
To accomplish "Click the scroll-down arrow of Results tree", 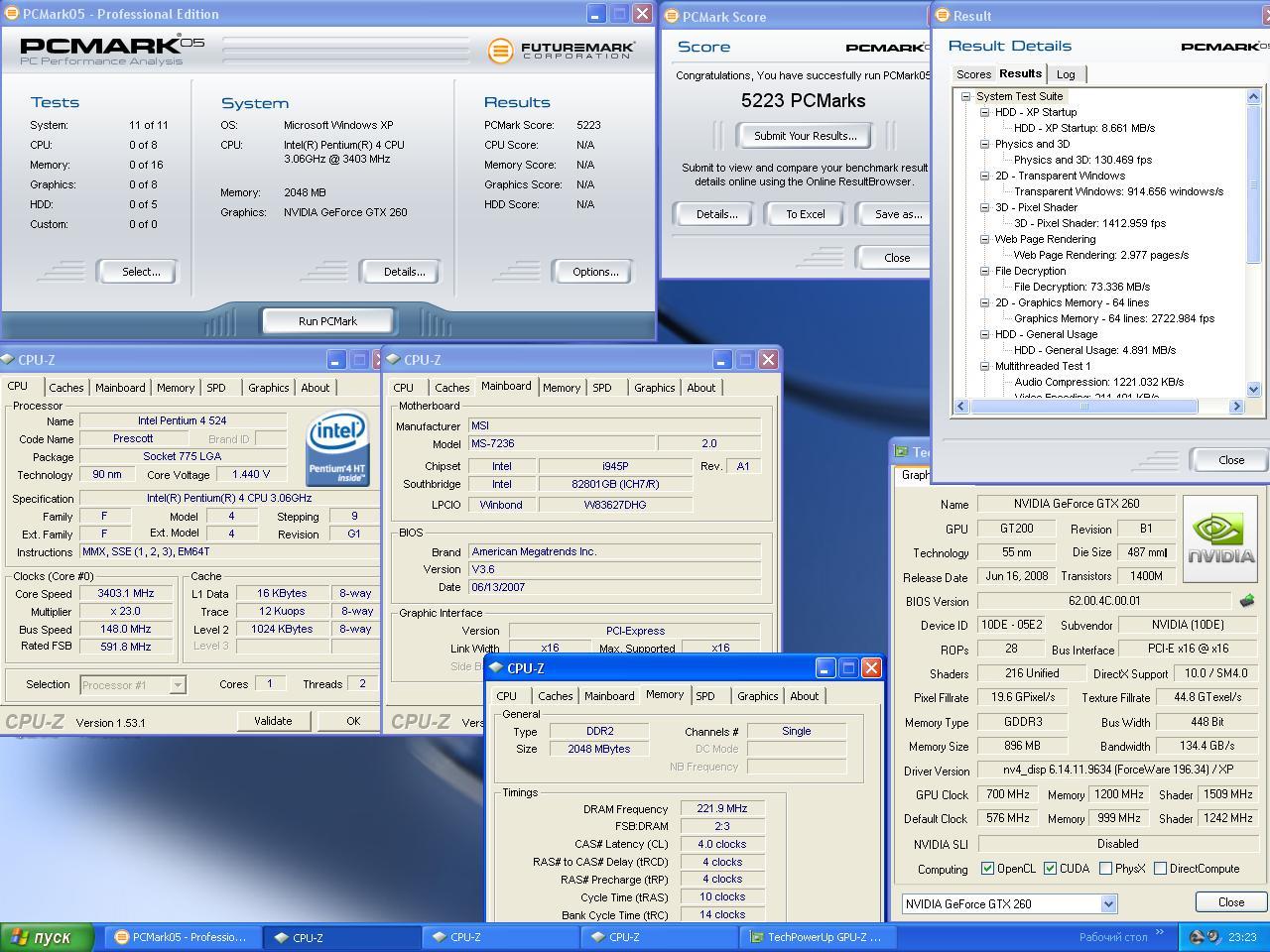I will point(1252,390).
